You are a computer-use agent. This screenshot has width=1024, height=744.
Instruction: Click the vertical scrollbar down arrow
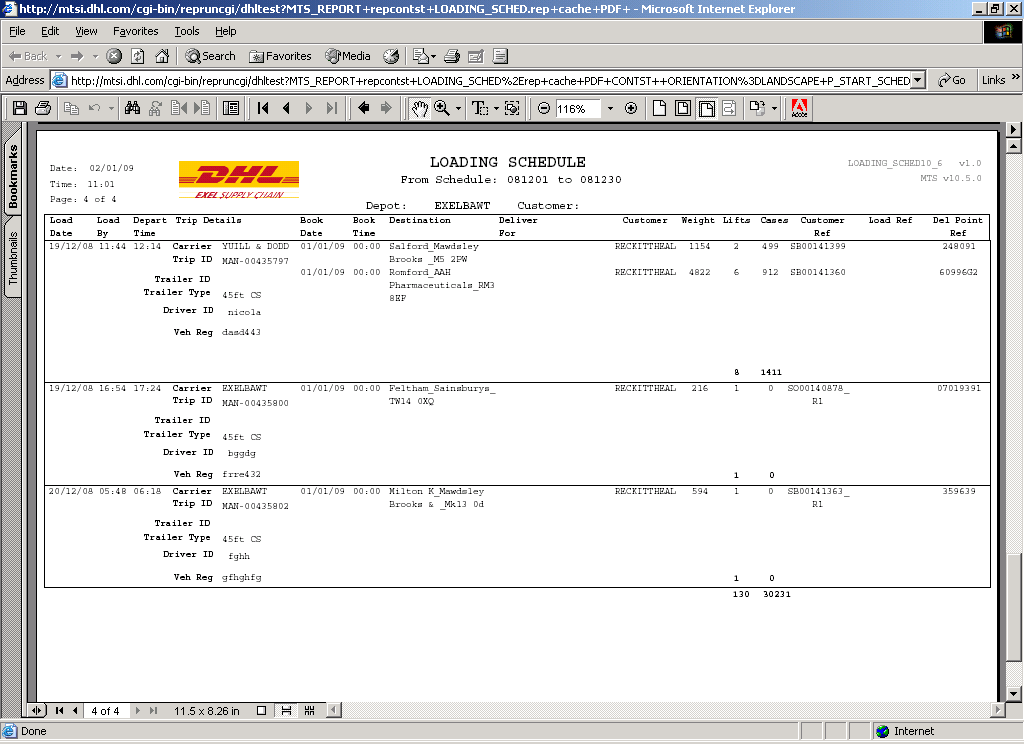pos(1014,694)
